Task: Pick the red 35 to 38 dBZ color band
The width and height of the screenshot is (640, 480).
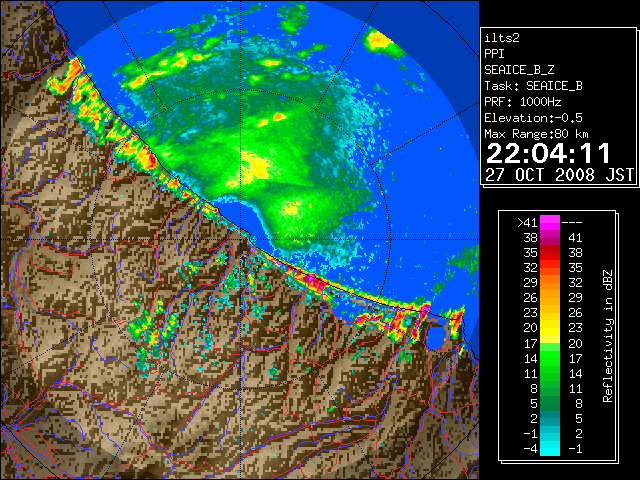Action: pos(550,253)
